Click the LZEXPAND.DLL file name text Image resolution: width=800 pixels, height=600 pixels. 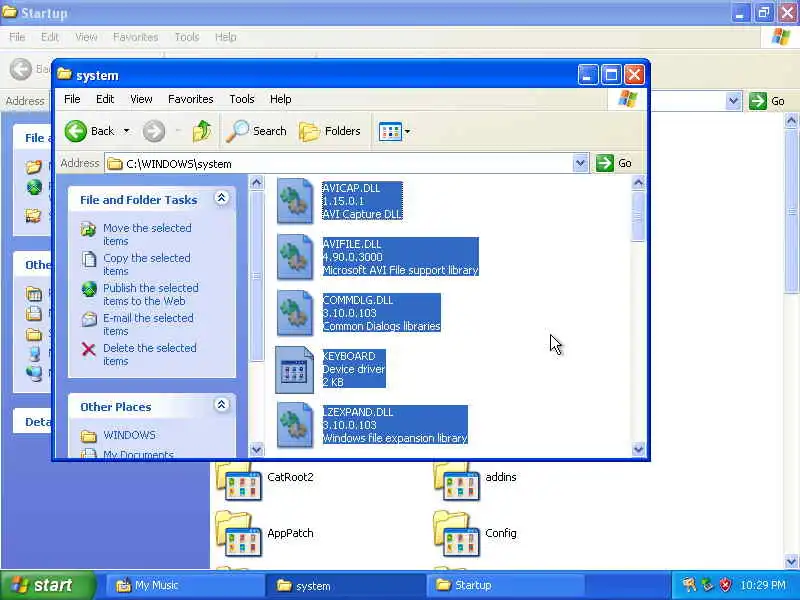358,412
